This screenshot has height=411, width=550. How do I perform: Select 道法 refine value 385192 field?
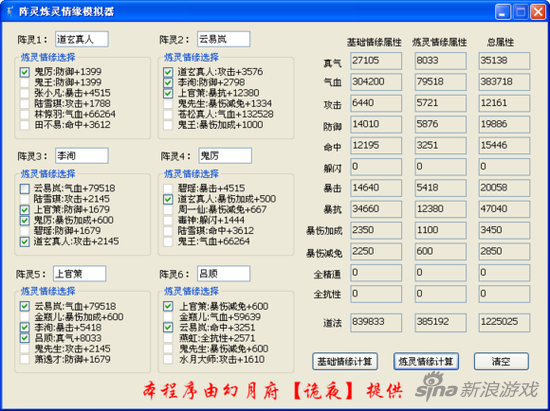[441, 323]
